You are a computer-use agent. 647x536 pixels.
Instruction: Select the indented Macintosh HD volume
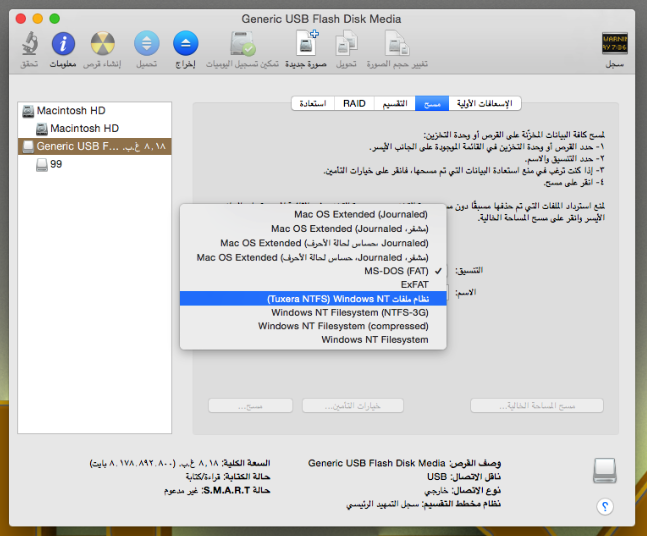(94, 128)
